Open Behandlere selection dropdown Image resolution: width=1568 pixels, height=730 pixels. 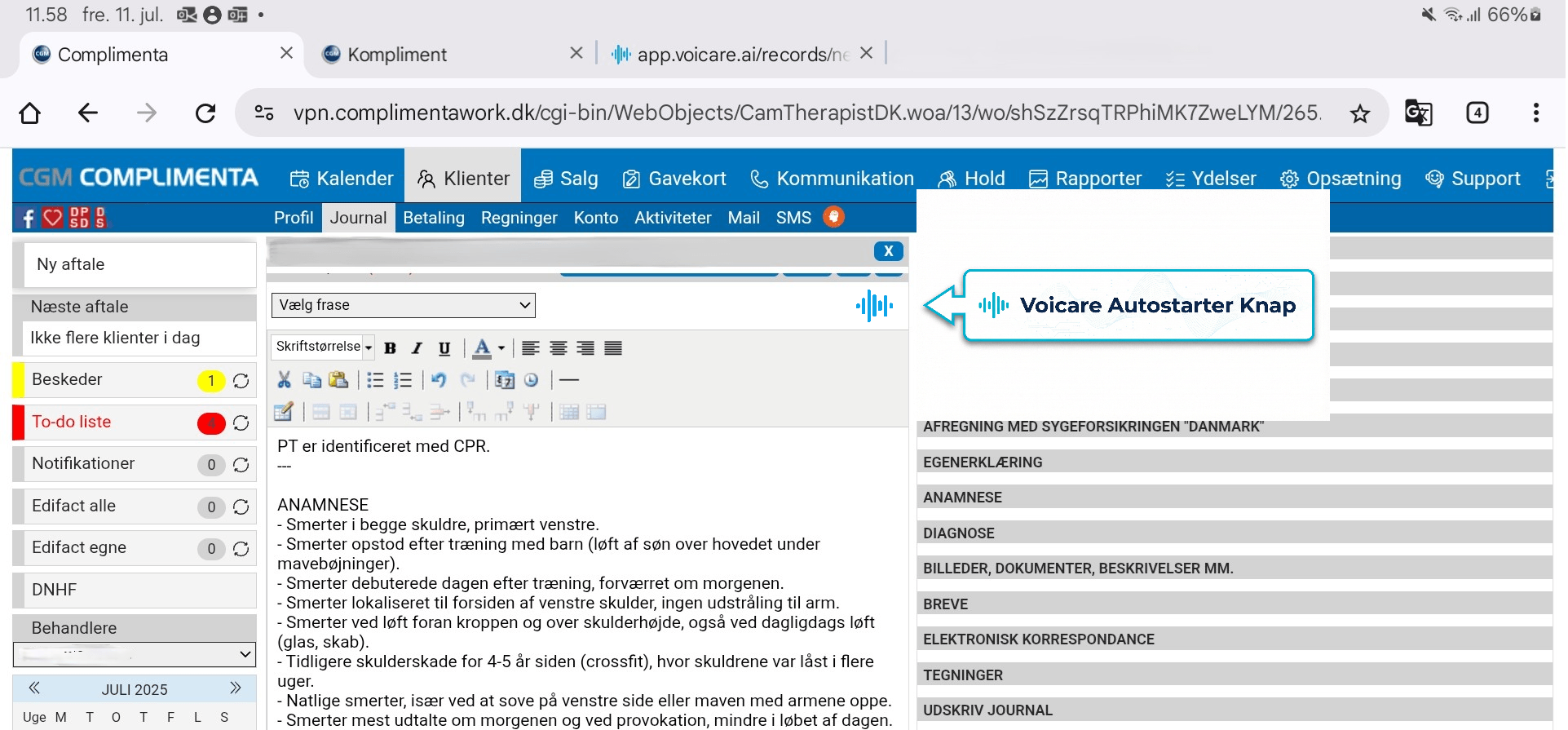[x=135, y=654]
